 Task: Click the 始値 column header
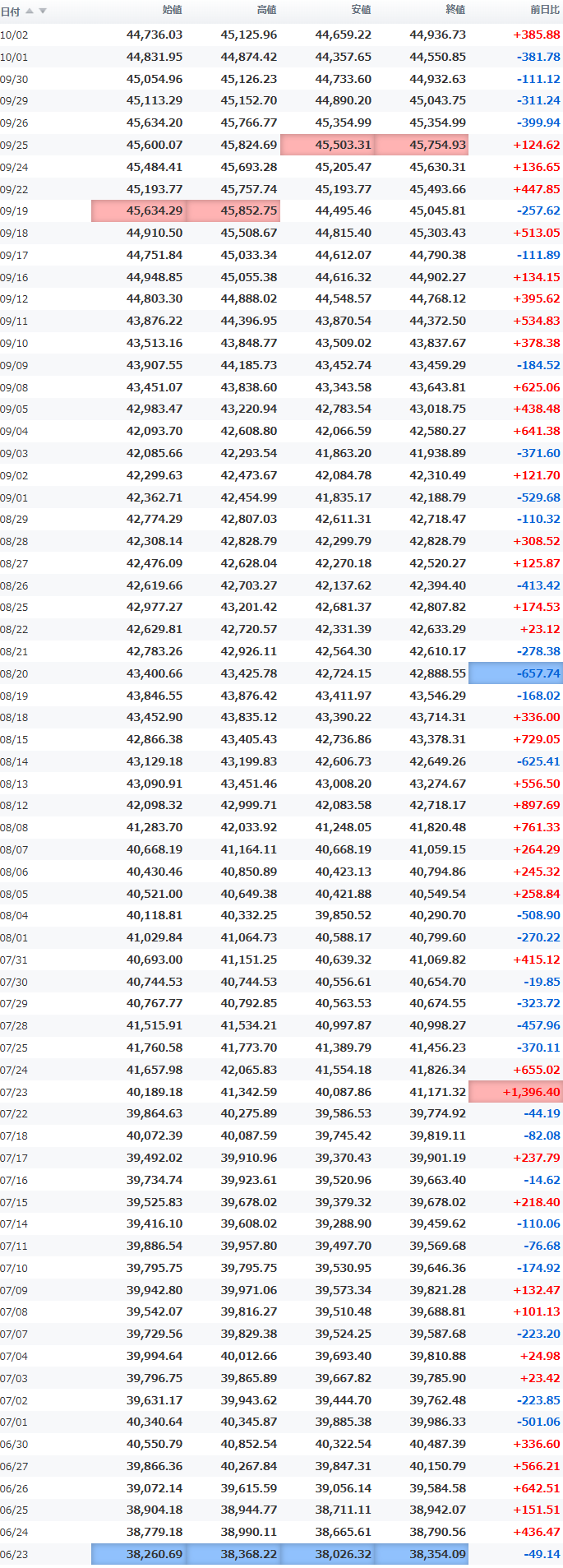click(172, 10)
